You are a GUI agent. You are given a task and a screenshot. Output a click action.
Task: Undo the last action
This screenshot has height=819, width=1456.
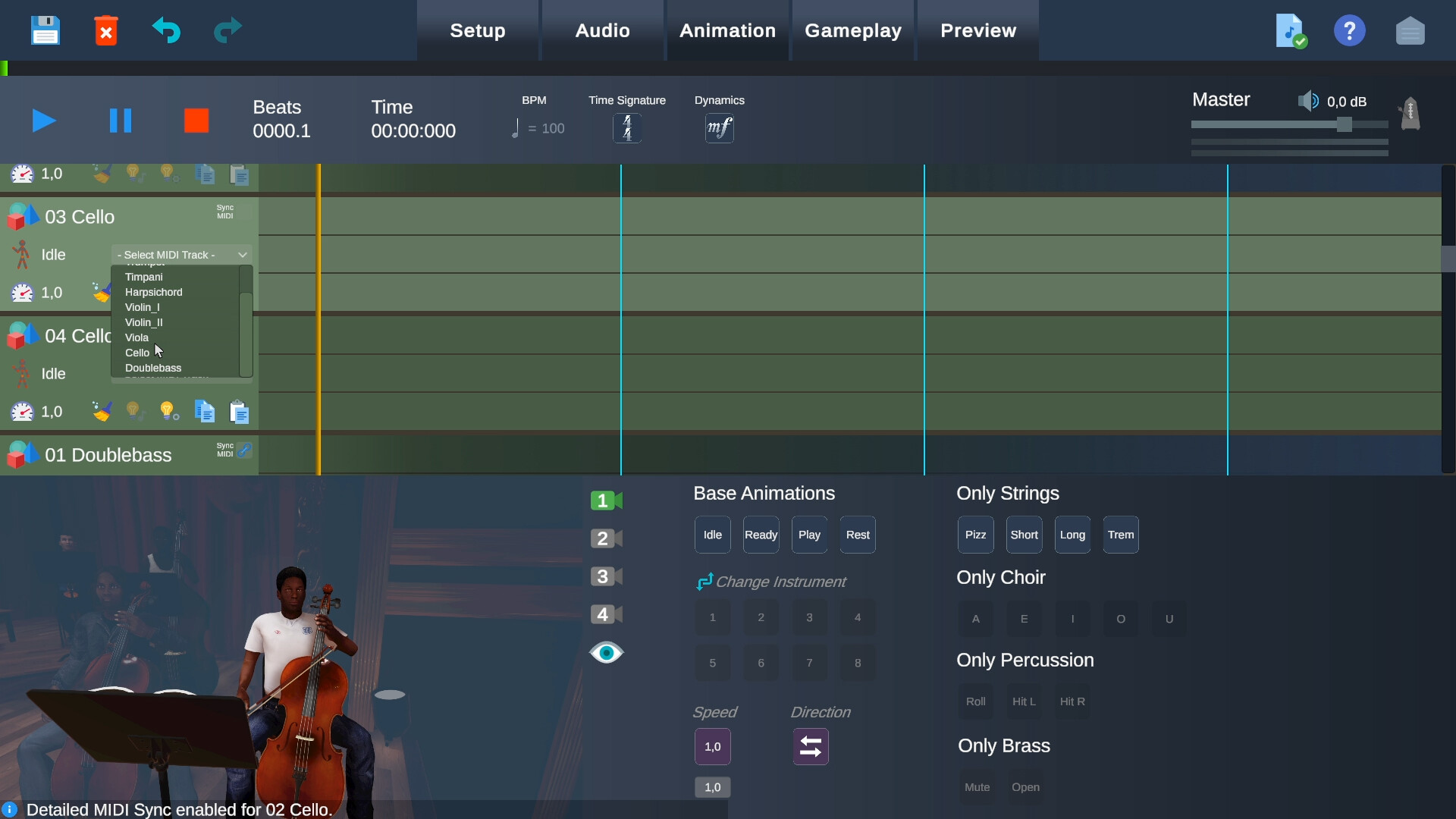click(166, 30)
